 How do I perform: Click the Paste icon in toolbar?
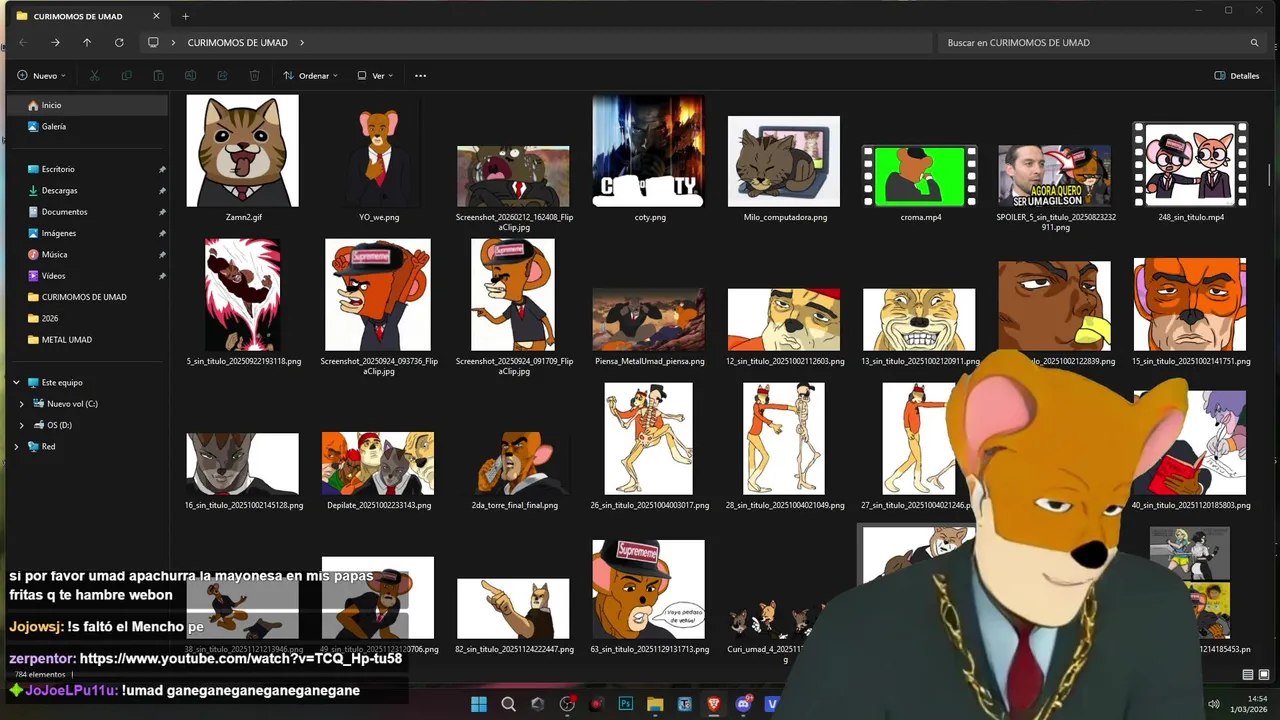(x=158, y=76)
